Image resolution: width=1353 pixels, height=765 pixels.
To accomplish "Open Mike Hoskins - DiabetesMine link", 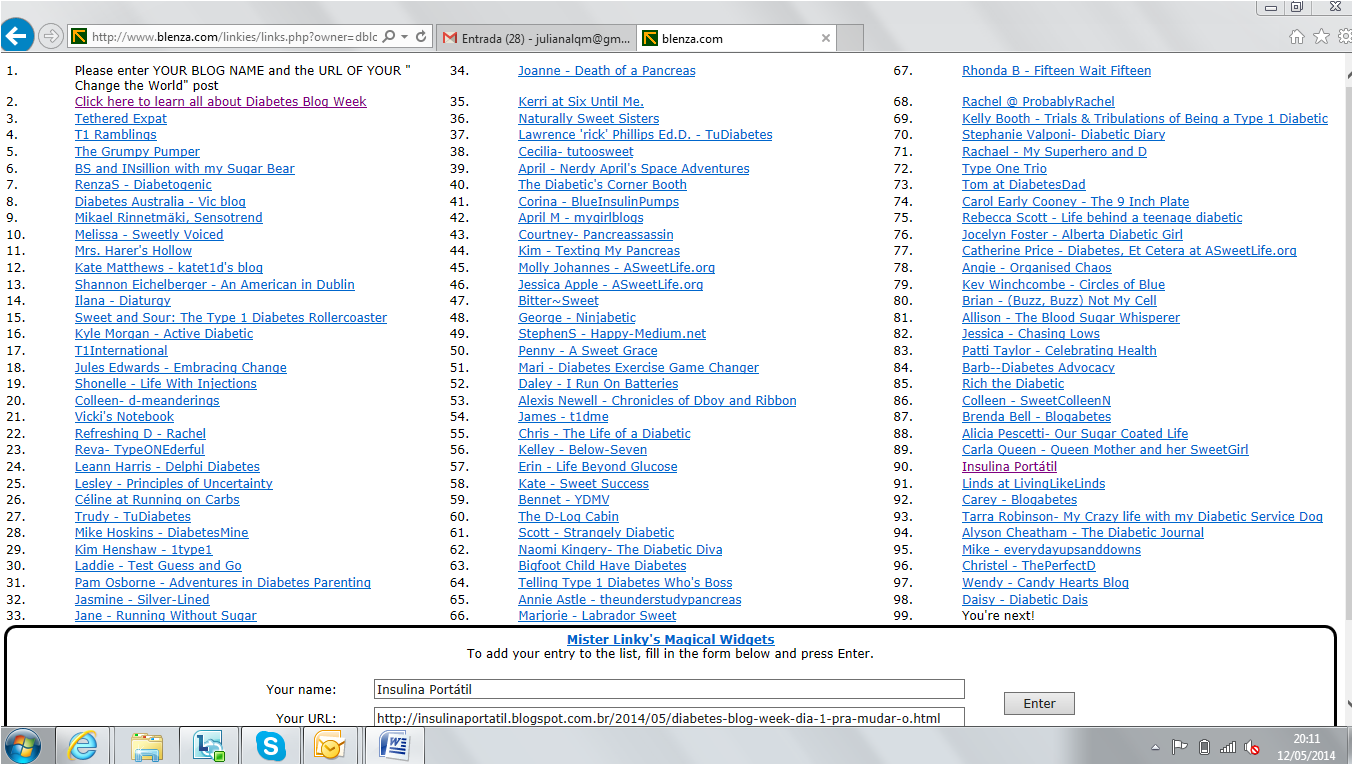I will pos(161,533).
